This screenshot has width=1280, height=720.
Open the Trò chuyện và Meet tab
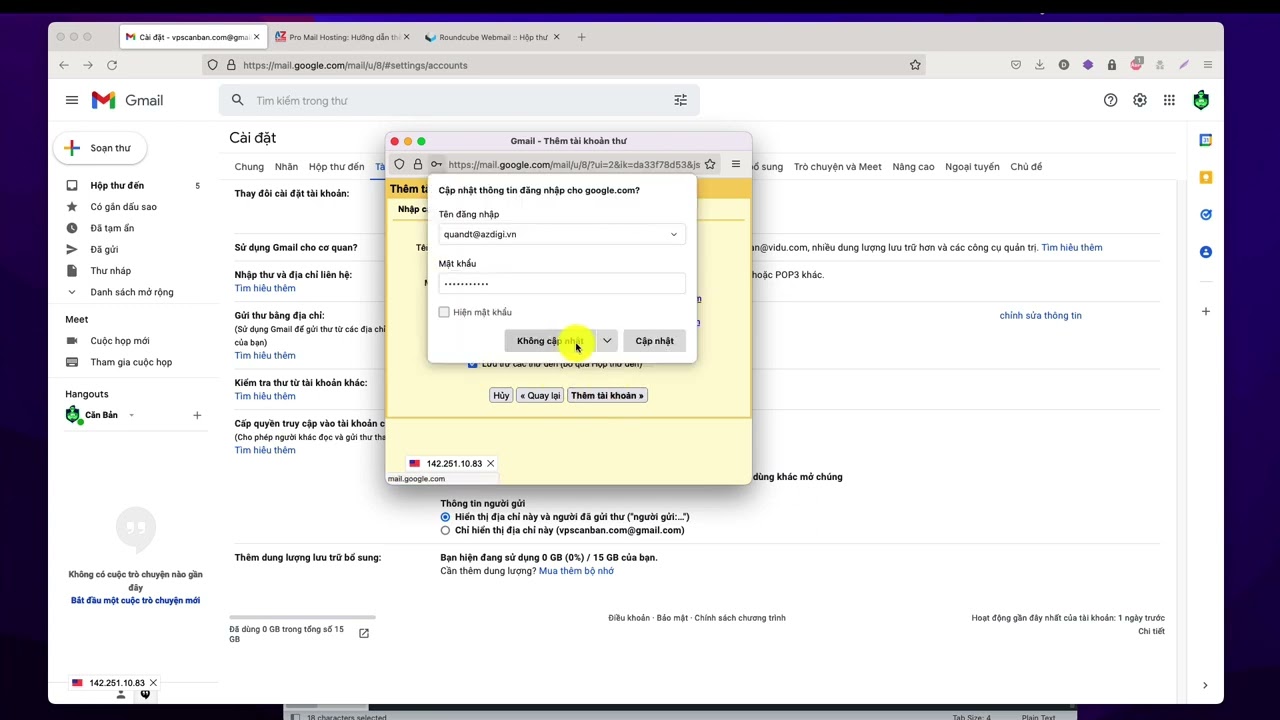pos(838,167)
